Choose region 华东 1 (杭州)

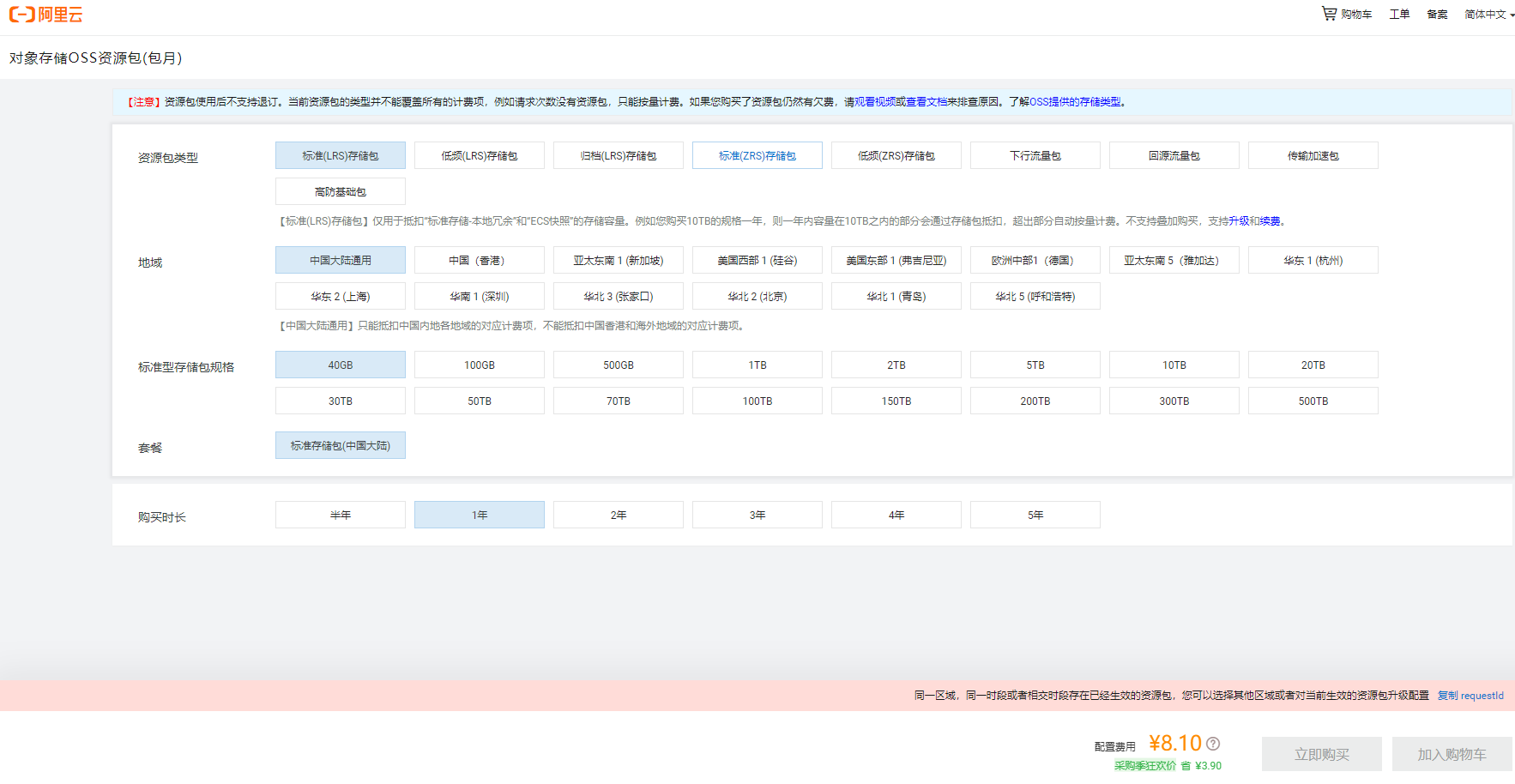1313,260
